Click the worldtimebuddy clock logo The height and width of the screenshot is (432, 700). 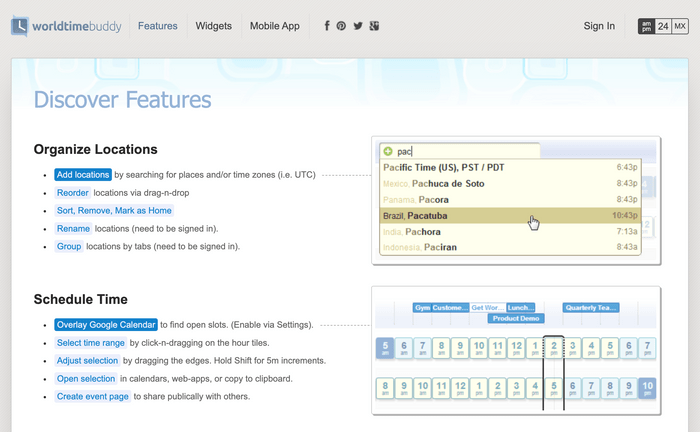coord(20,26)
